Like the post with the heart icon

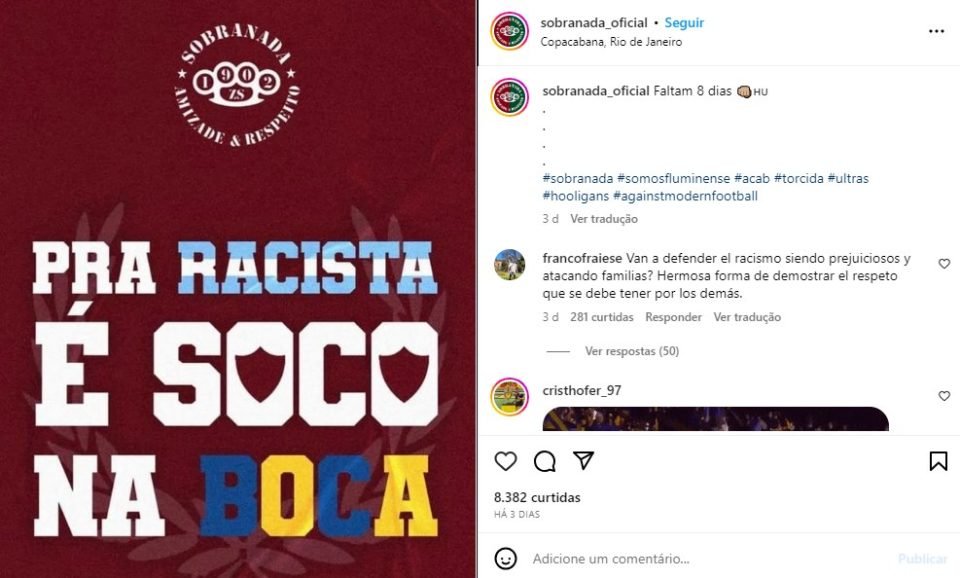coord(506,461)
